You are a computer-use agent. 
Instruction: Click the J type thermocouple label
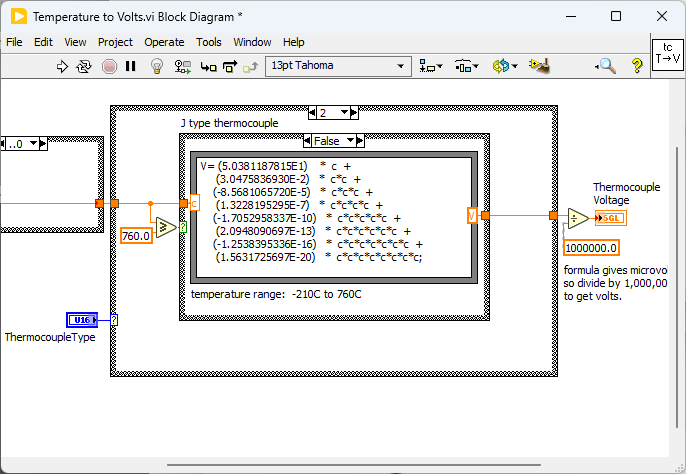tap(230, 123)
